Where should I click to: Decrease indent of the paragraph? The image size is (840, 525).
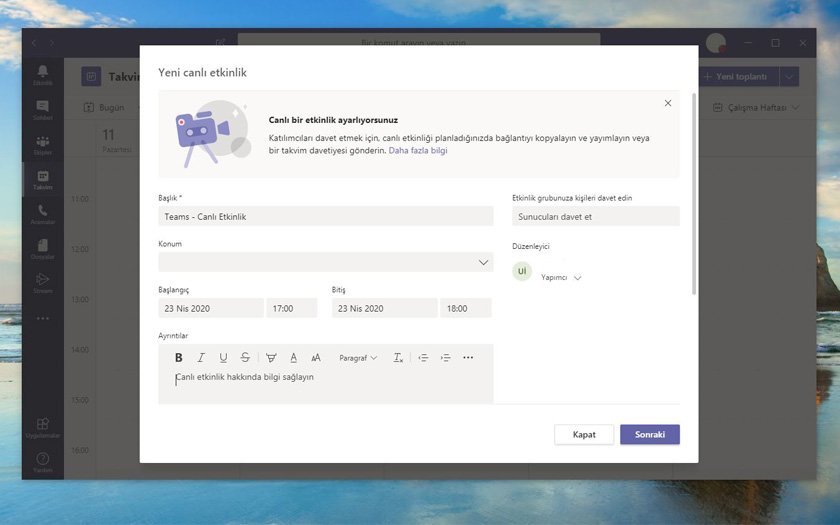(x=423, y=358)
